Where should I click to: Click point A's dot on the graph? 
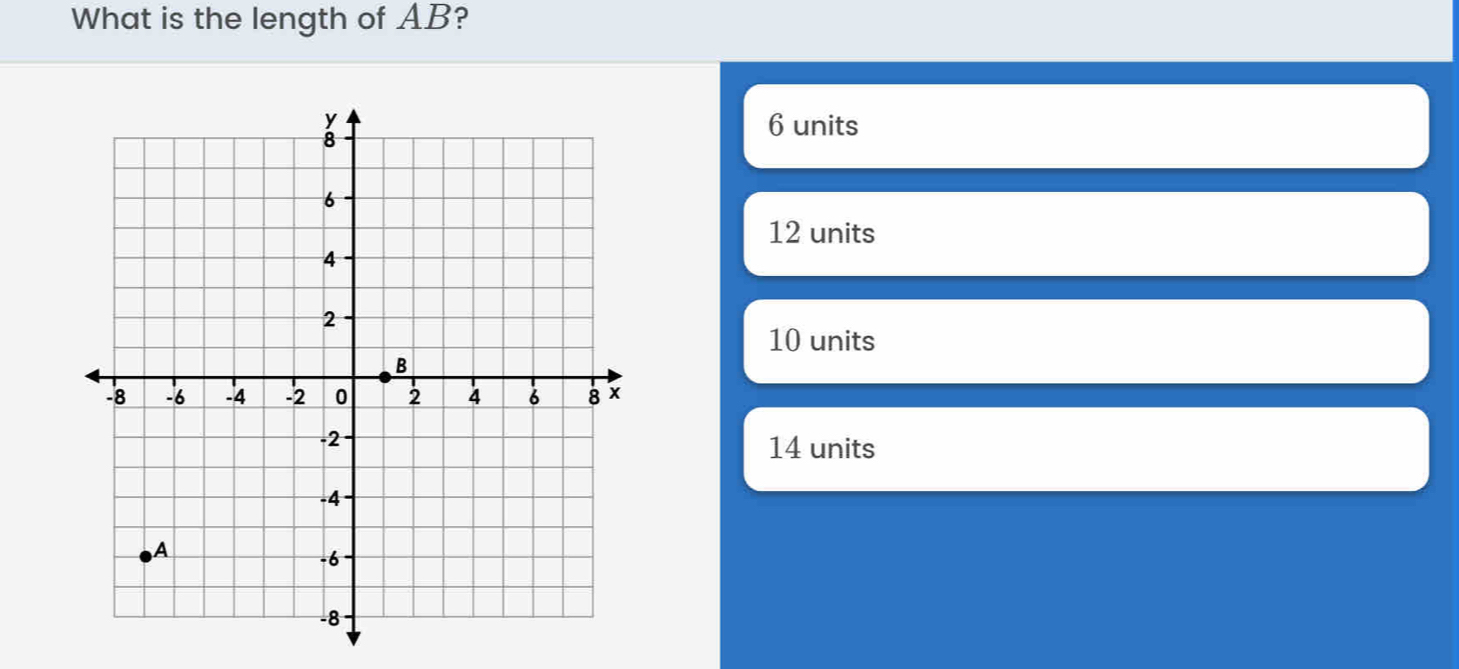click(x=146, y=557)
